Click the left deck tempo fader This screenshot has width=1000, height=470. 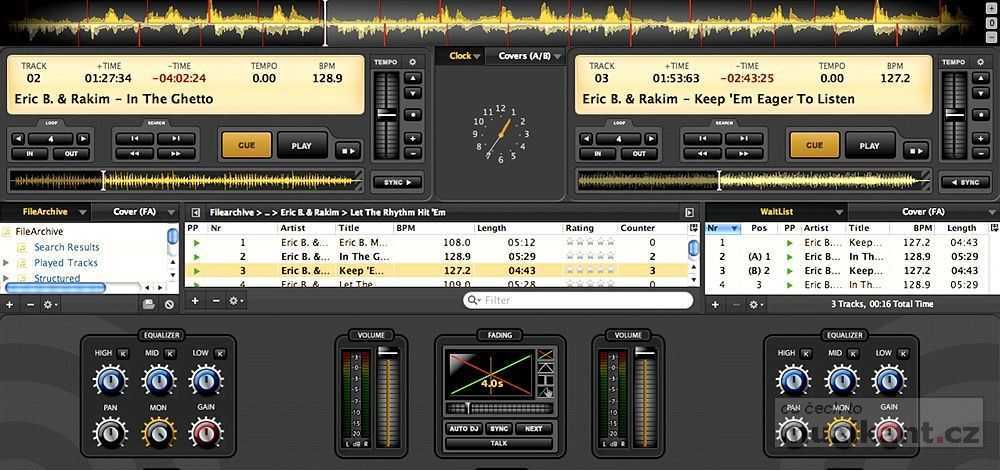coord(386,115)
